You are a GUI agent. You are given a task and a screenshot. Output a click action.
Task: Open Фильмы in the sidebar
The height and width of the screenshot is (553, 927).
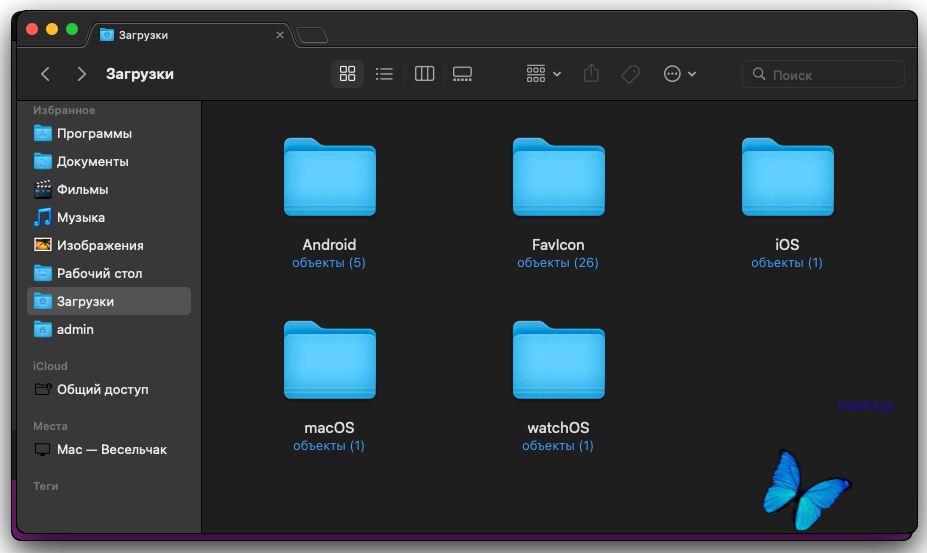click(109, 189)
